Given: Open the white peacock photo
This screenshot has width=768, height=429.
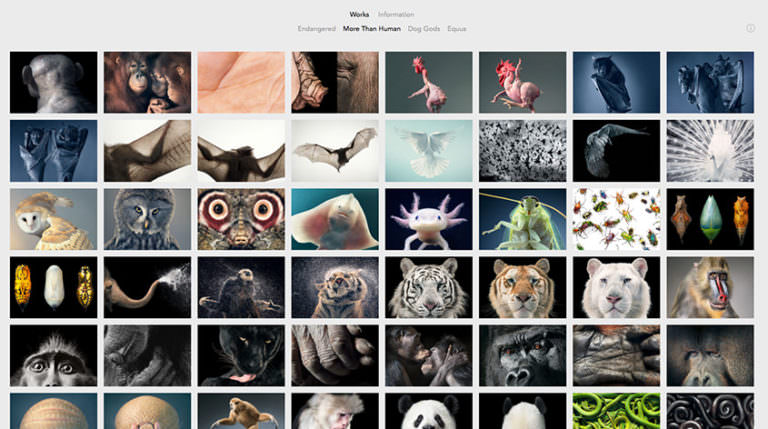Looking at the screenshot, I should coord(710,151).
